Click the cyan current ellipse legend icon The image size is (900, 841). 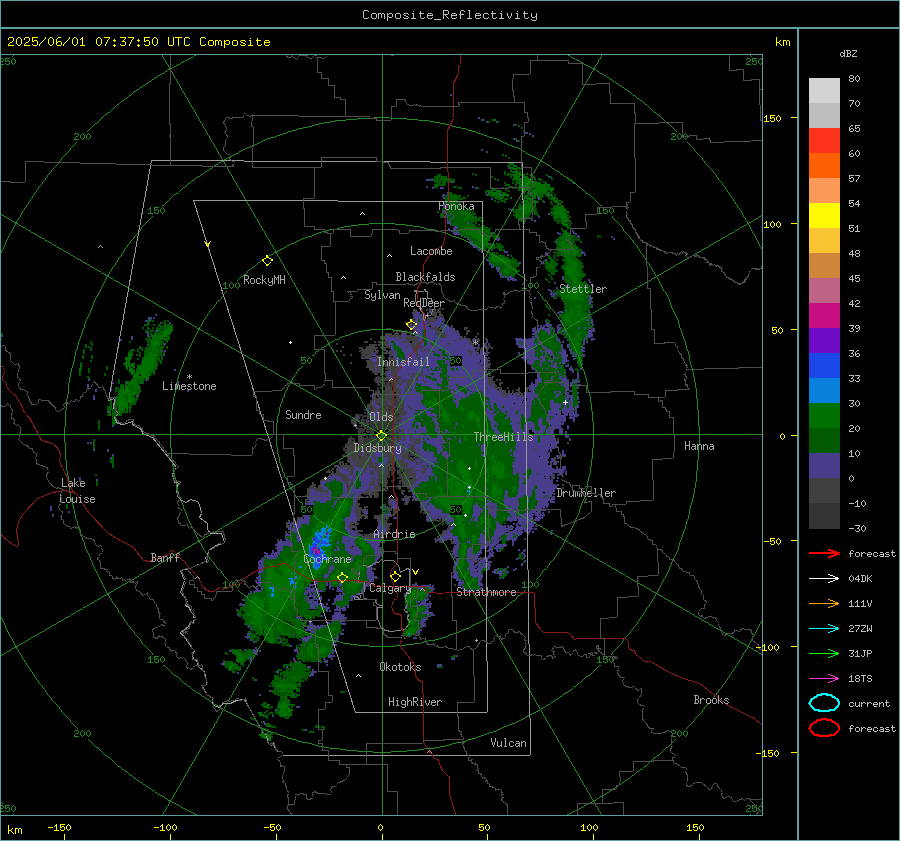tap(824, 703)
